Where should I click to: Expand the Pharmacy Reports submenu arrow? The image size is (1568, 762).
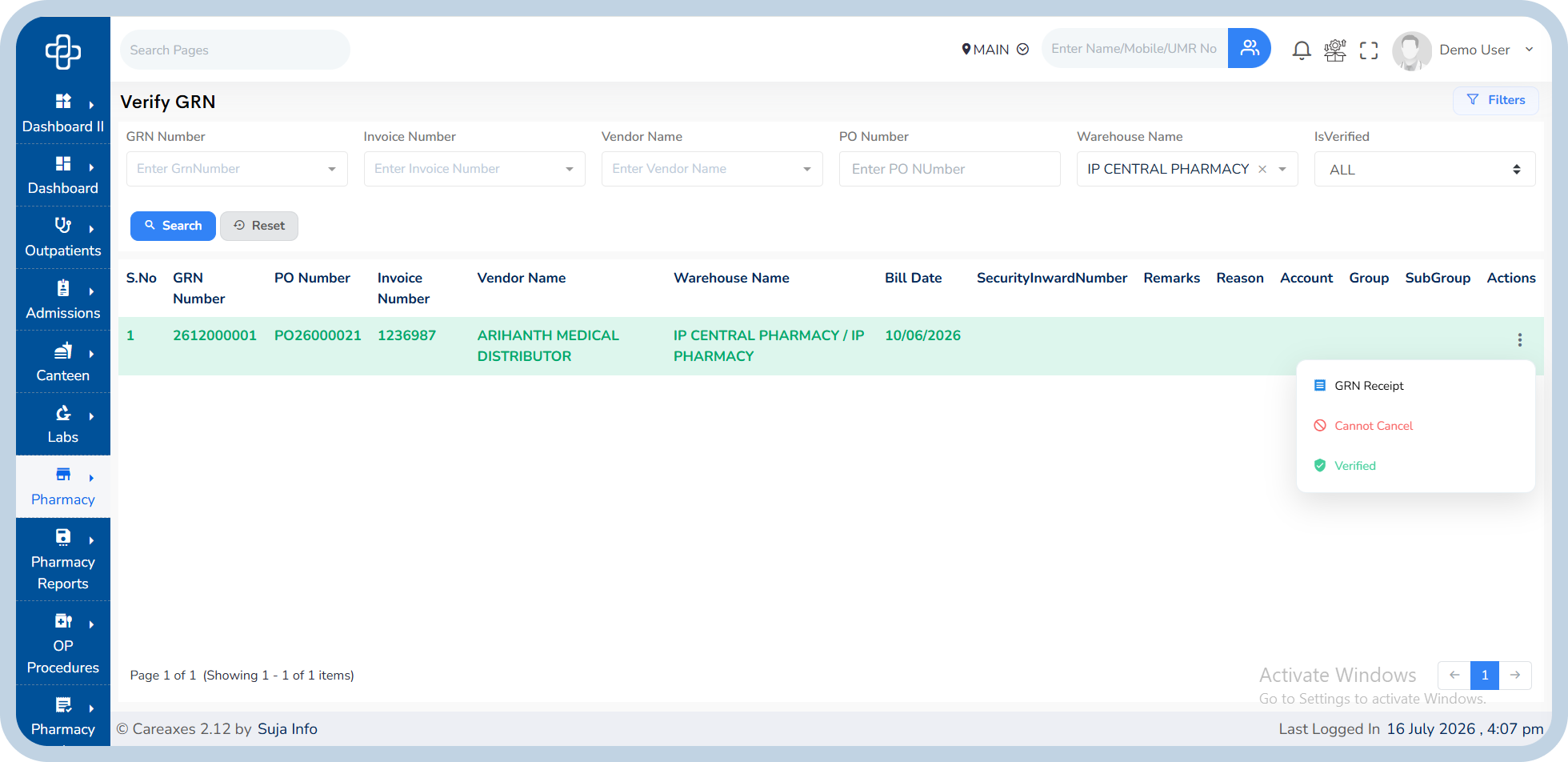(x=91, y=541)
